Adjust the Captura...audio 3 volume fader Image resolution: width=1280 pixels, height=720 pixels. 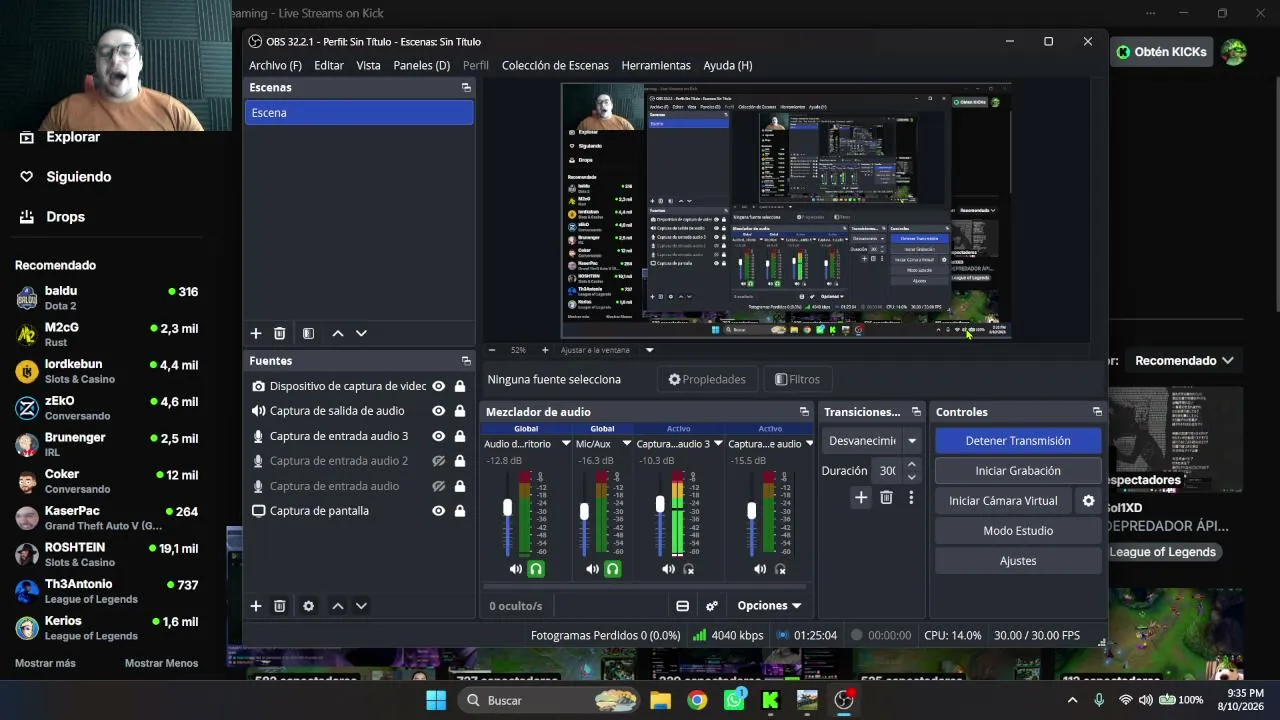(x=660, y=505)
